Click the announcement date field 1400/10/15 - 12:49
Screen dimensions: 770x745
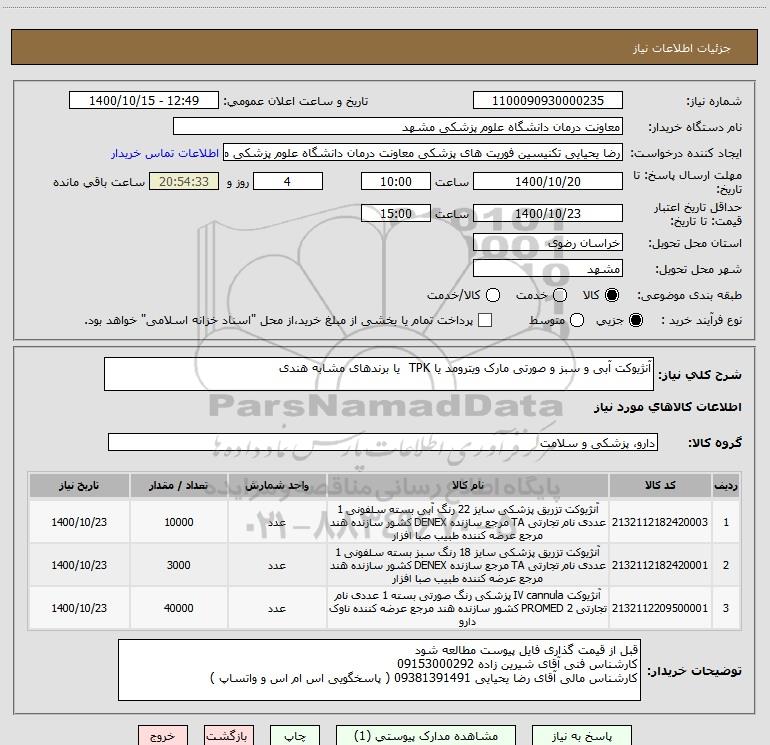click(x=144, y=101)
